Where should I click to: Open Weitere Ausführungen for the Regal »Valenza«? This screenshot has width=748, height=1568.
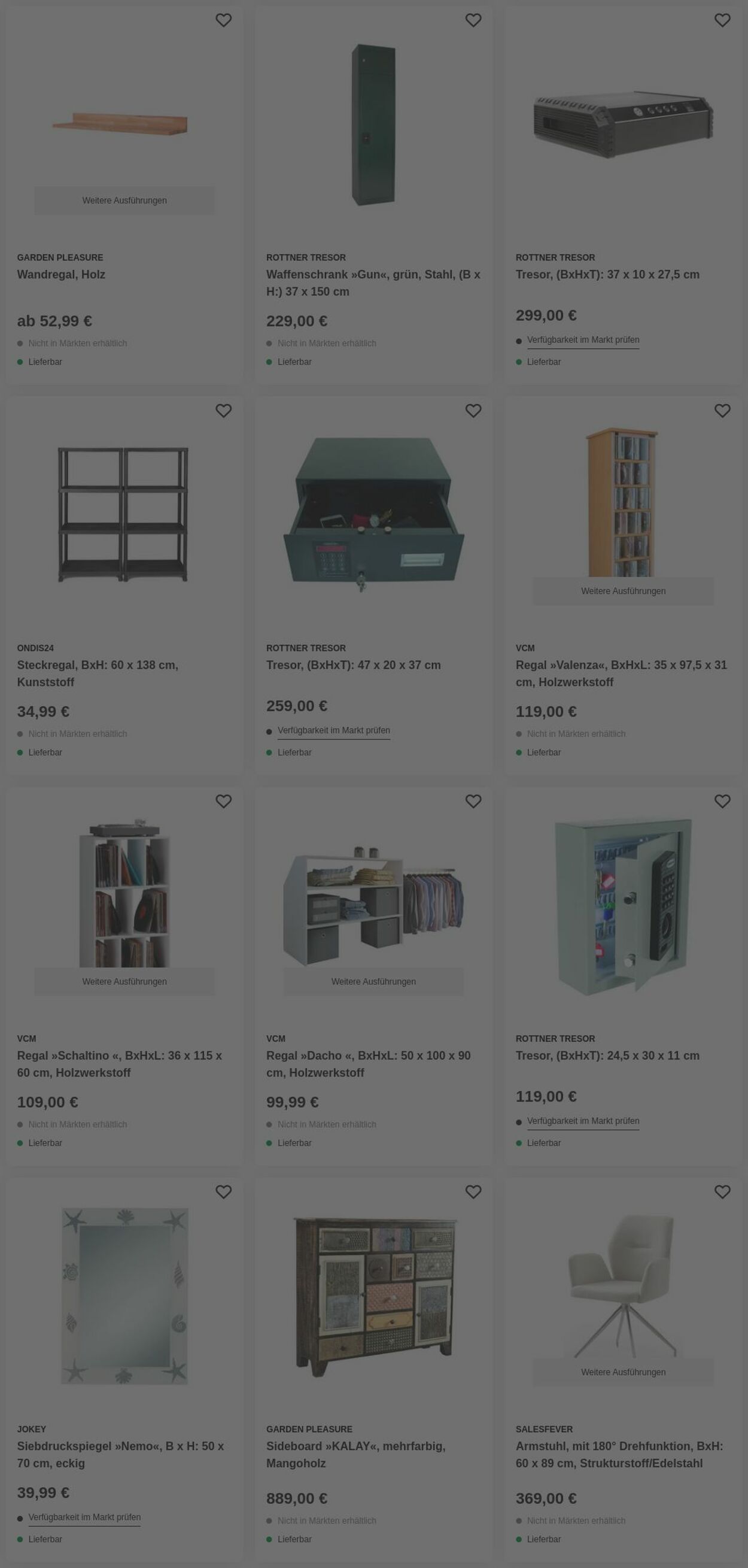click(x=623, y=591)
